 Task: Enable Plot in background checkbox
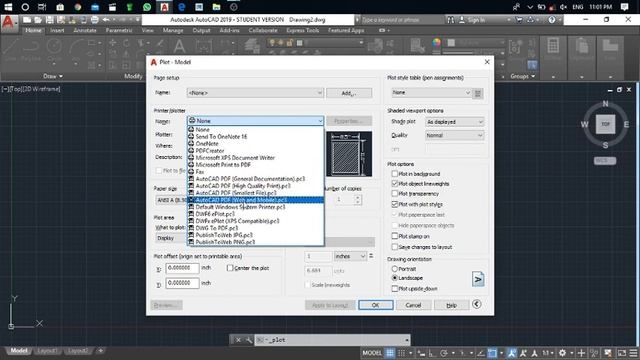point(395,174)
